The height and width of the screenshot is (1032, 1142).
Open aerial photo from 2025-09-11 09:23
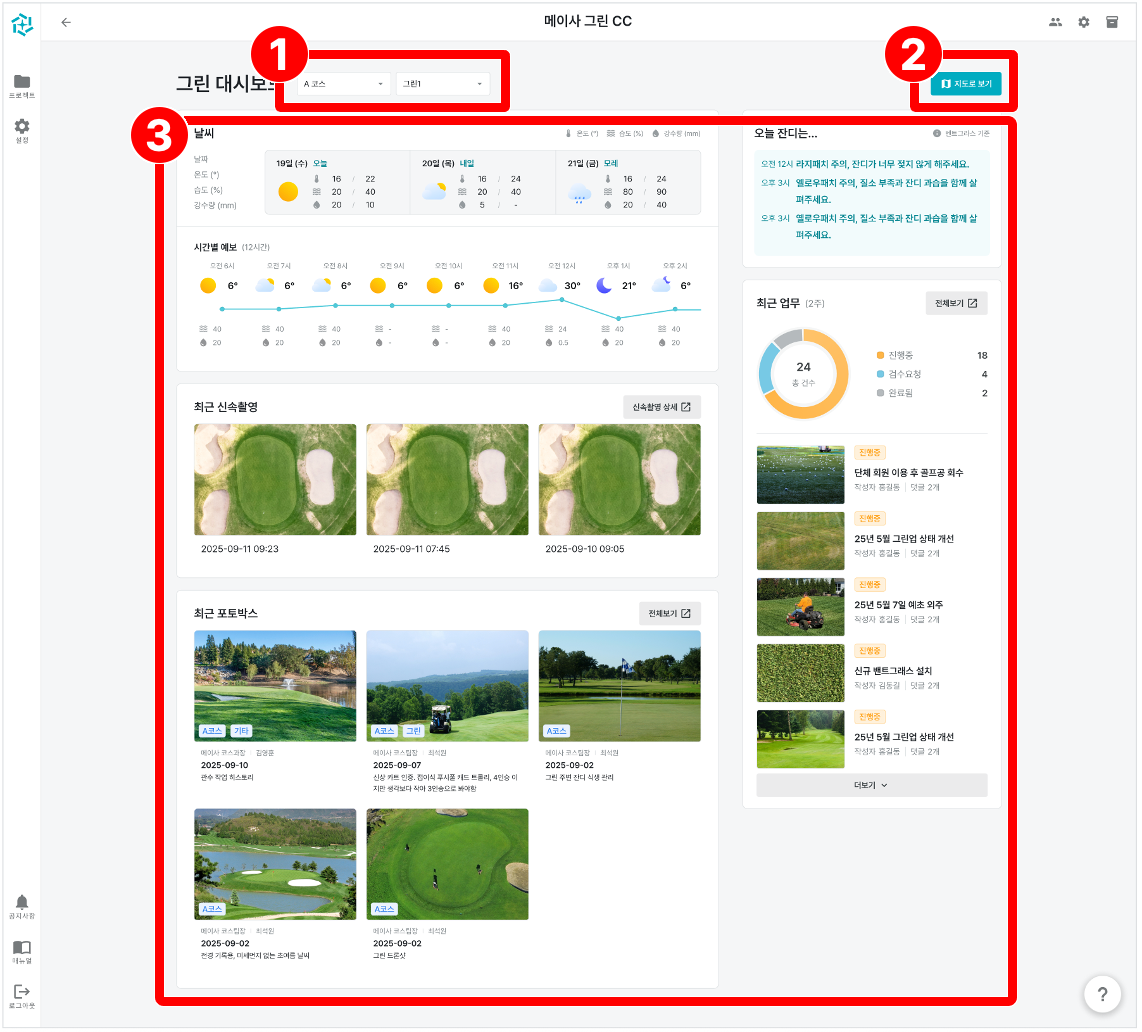tap(275, 479)
